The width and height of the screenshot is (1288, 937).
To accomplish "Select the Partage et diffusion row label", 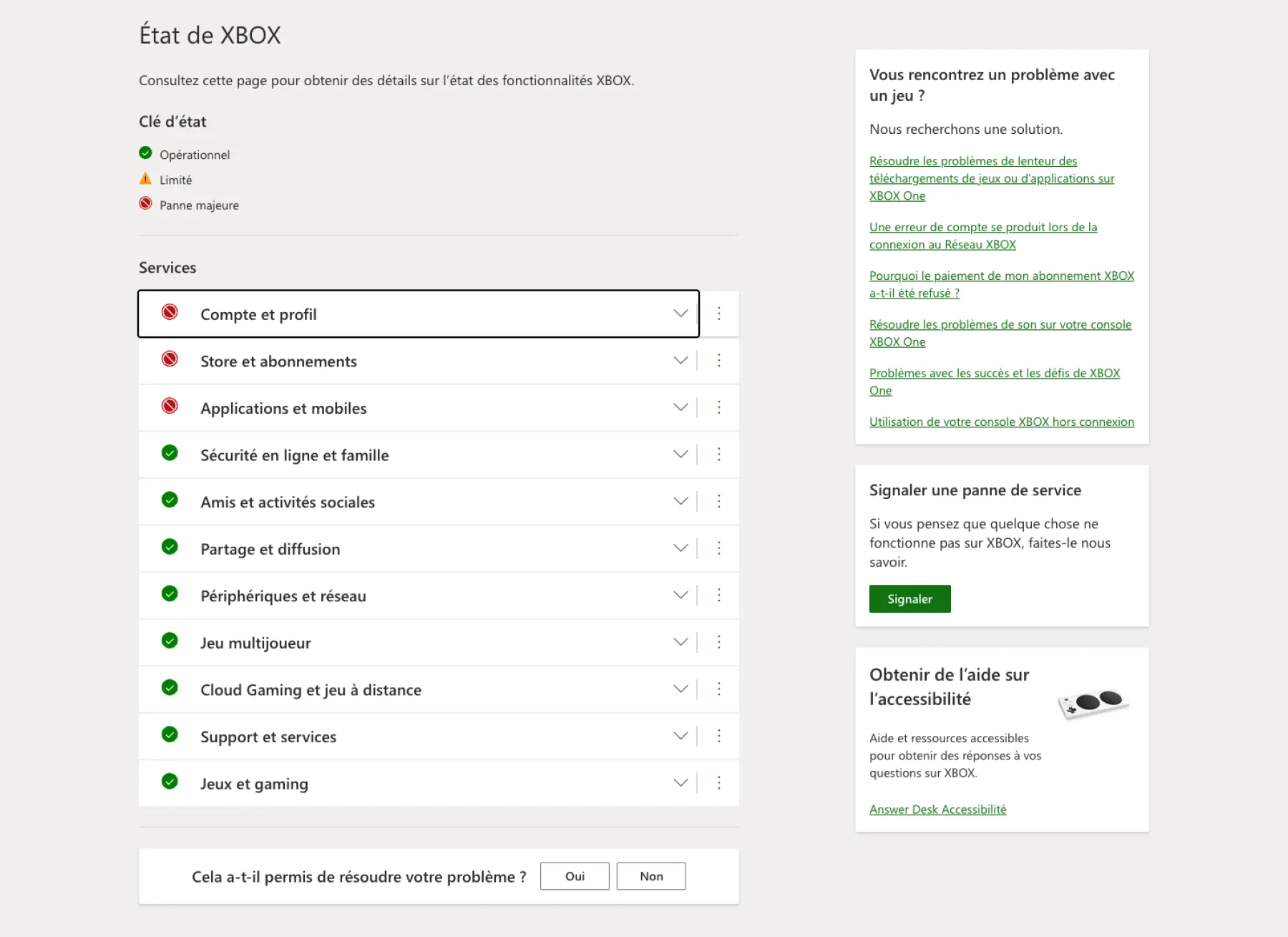I will 270,549.
